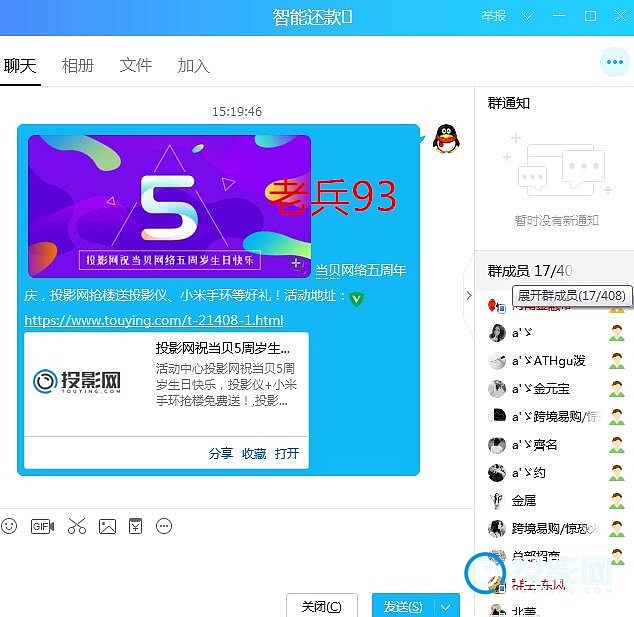Switch to the 聊天 tab
The width and height of the screenshot is (634, 617).
(20, 66)
